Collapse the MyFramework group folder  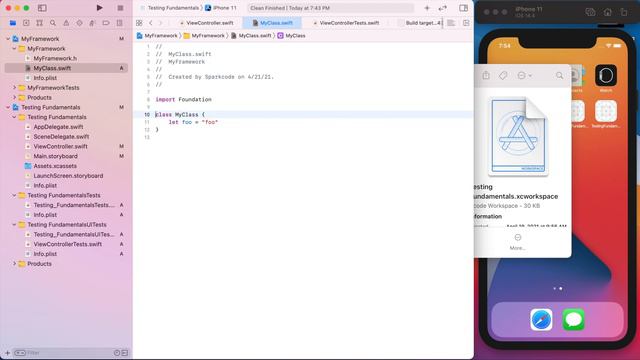(14, 49)
